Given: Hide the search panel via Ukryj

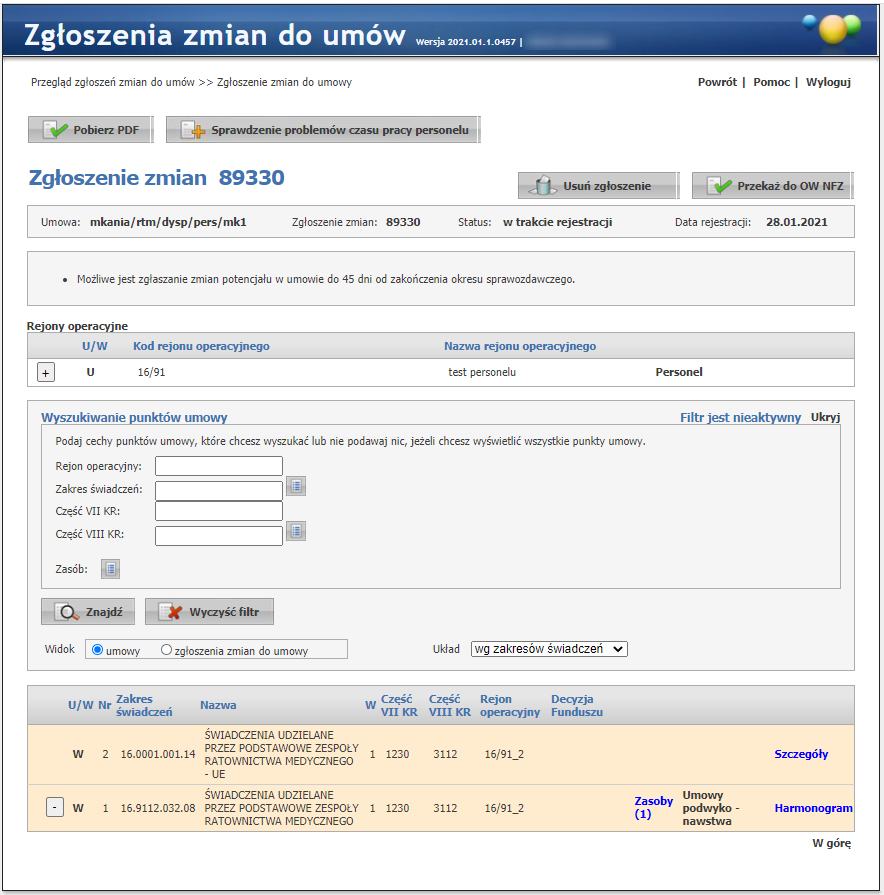Looking at the screenshot, I should click(826, 418).
